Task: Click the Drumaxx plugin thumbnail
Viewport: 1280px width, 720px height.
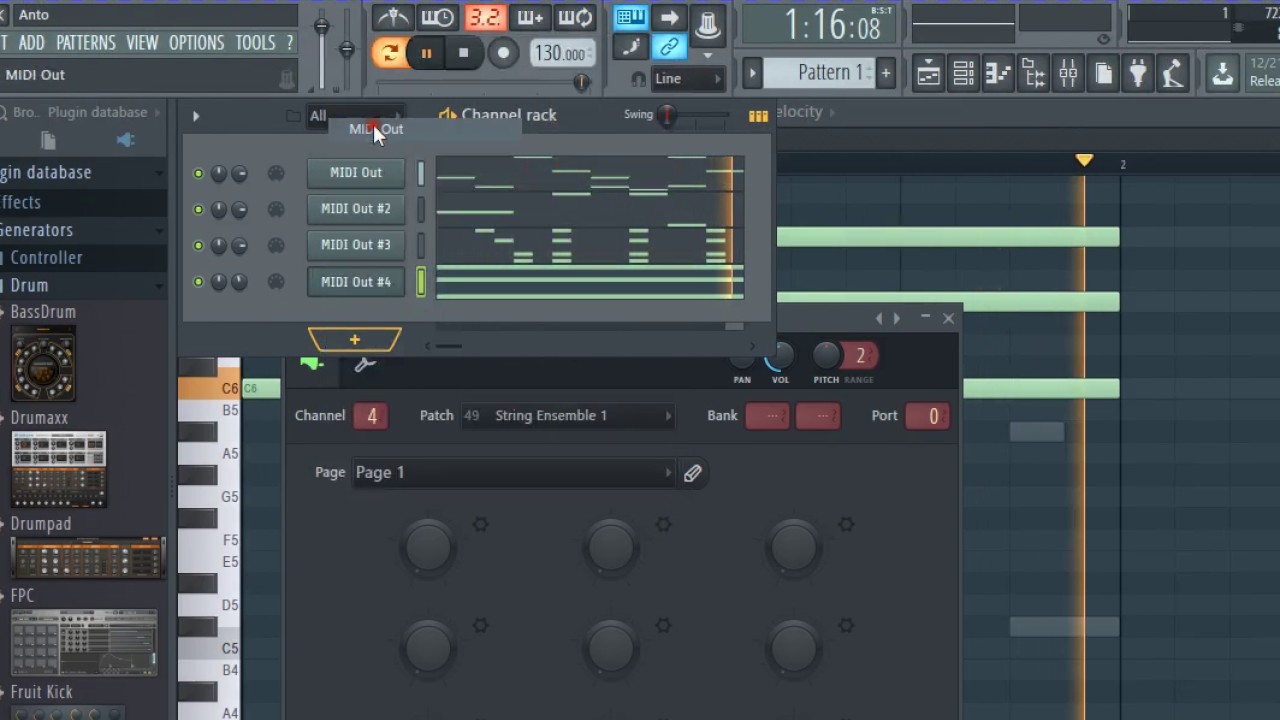Action: (x=59, y=468)
